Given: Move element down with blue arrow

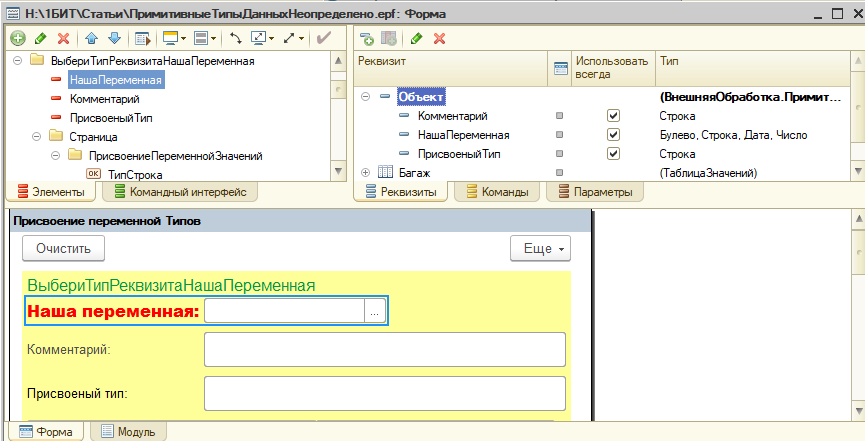Looking at the screenshot, I should pyautogui.click(x=113, y=38).
